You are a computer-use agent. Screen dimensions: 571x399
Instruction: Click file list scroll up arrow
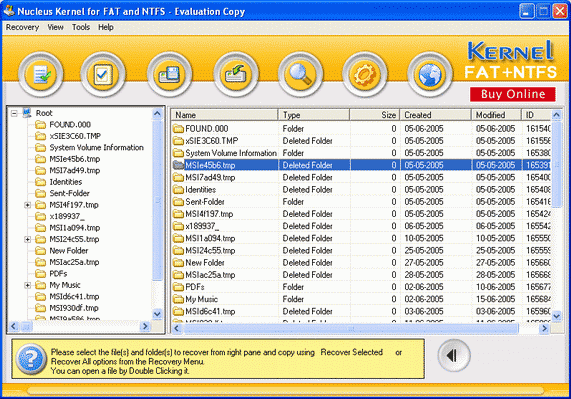[x=556, y=115]
